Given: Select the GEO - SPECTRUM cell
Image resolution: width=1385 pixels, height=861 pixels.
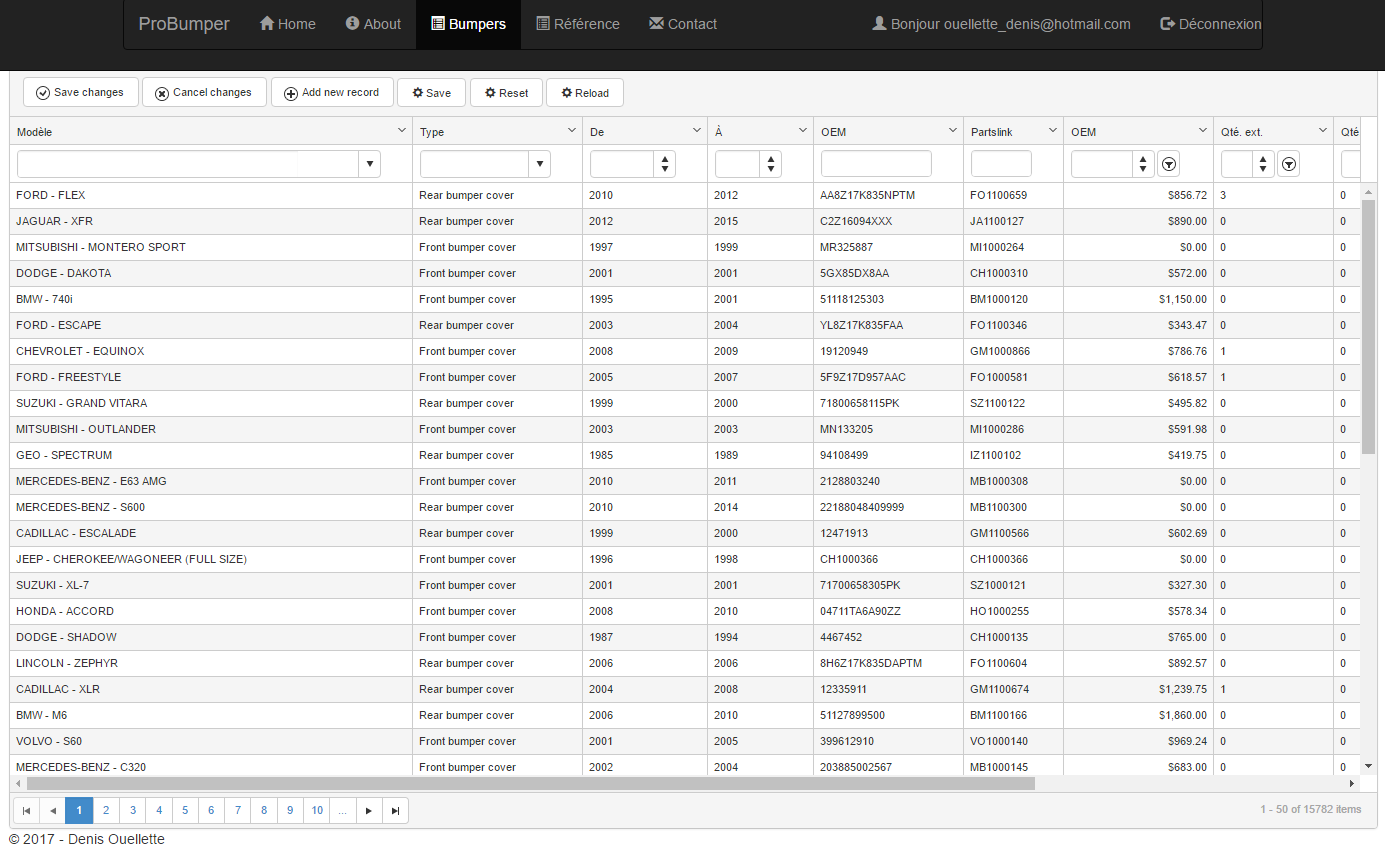Looking at the screenshot, I should tap(211, 455).
